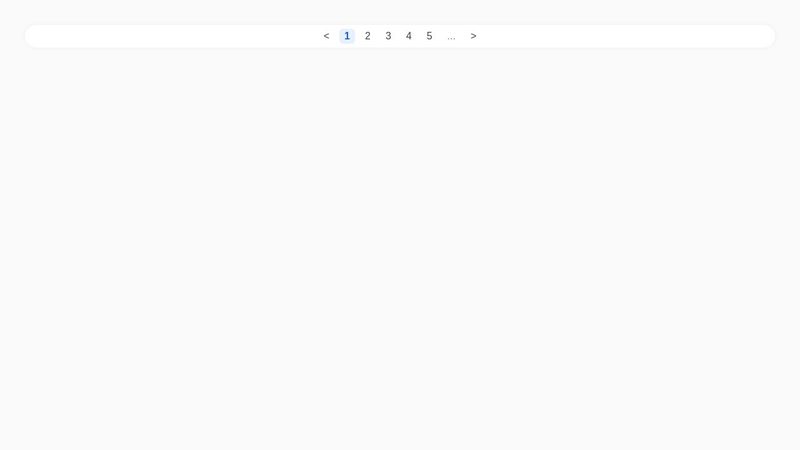The image size is (800, 450).
Task: Jump to page 3
Action: 388,36
